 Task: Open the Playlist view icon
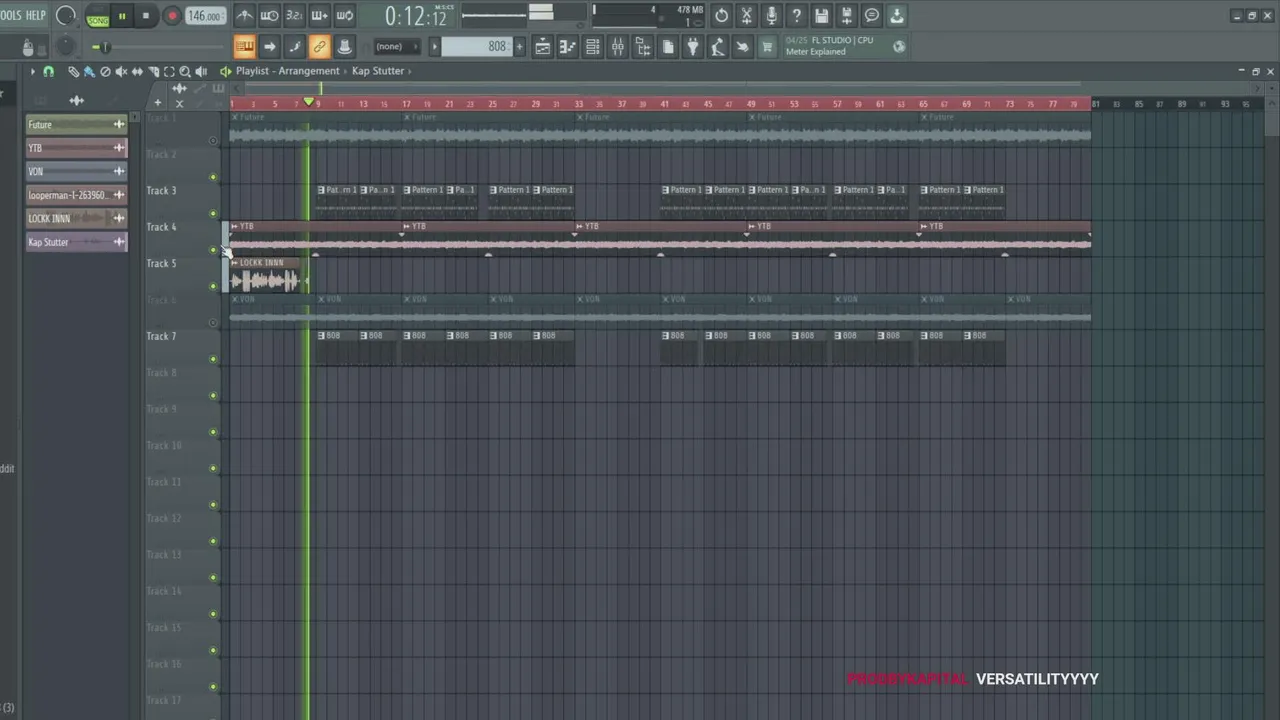click(x=542, y=46)
